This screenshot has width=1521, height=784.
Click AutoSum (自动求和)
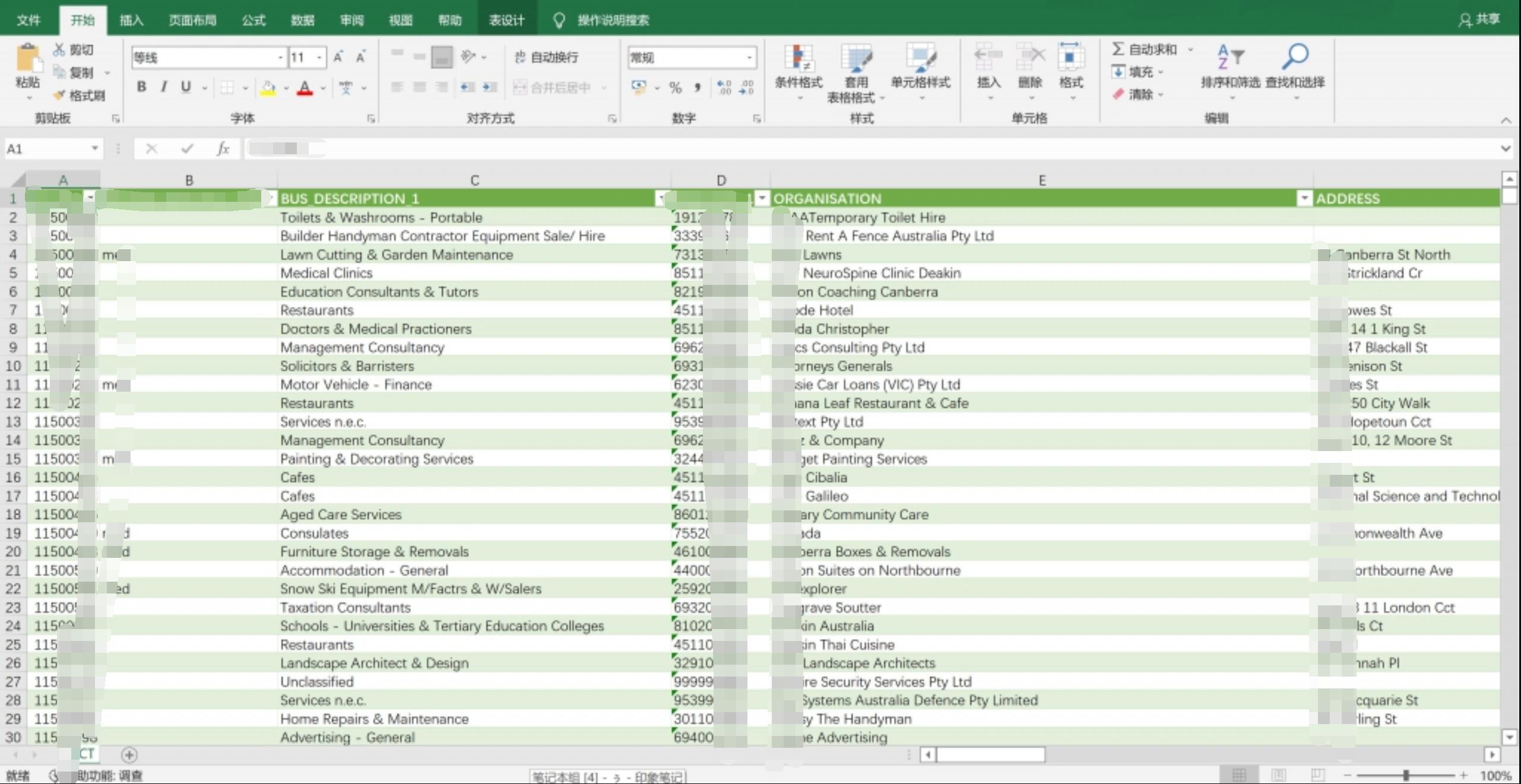click(1144, 49)
